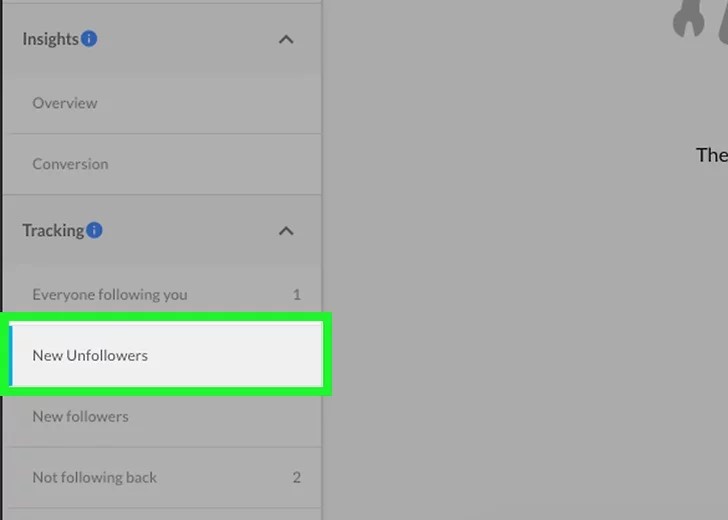Image resolution: width=728 pixels, height=520 pixels.
Task: Open the New followers list
Action: 162,416
